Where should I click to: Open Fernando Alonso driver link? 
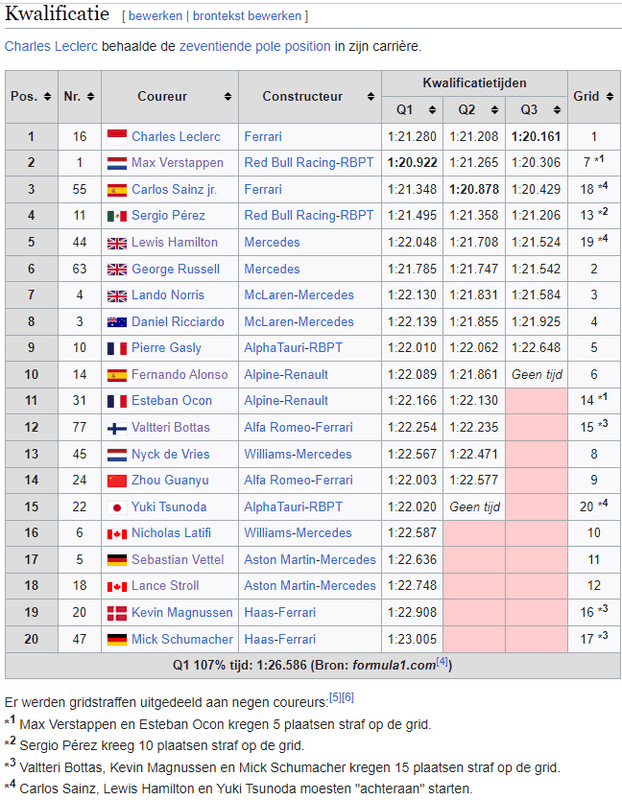point(180,374)
